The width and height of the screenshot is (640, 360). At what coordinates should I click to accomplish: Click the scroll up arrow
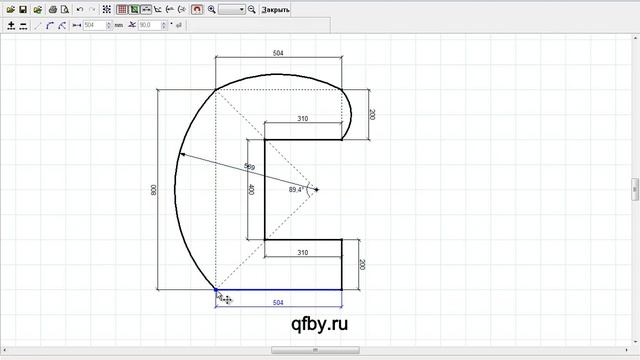point(635,38)
